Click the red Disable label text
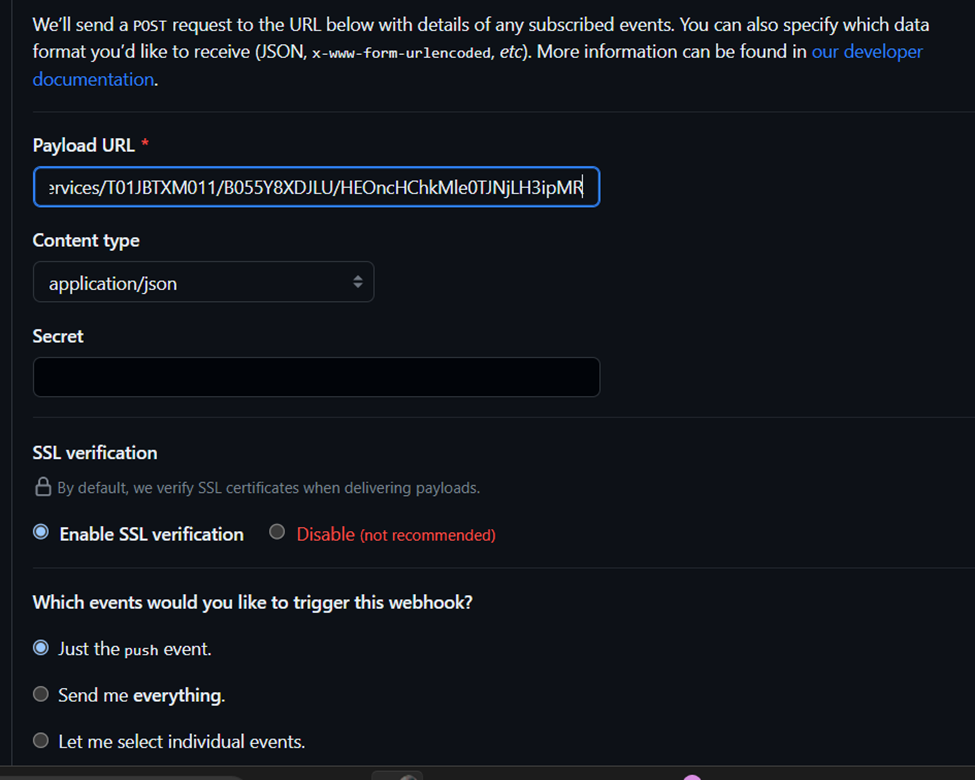Viewport: 975px width, 780px height. [x=325, y=534]
